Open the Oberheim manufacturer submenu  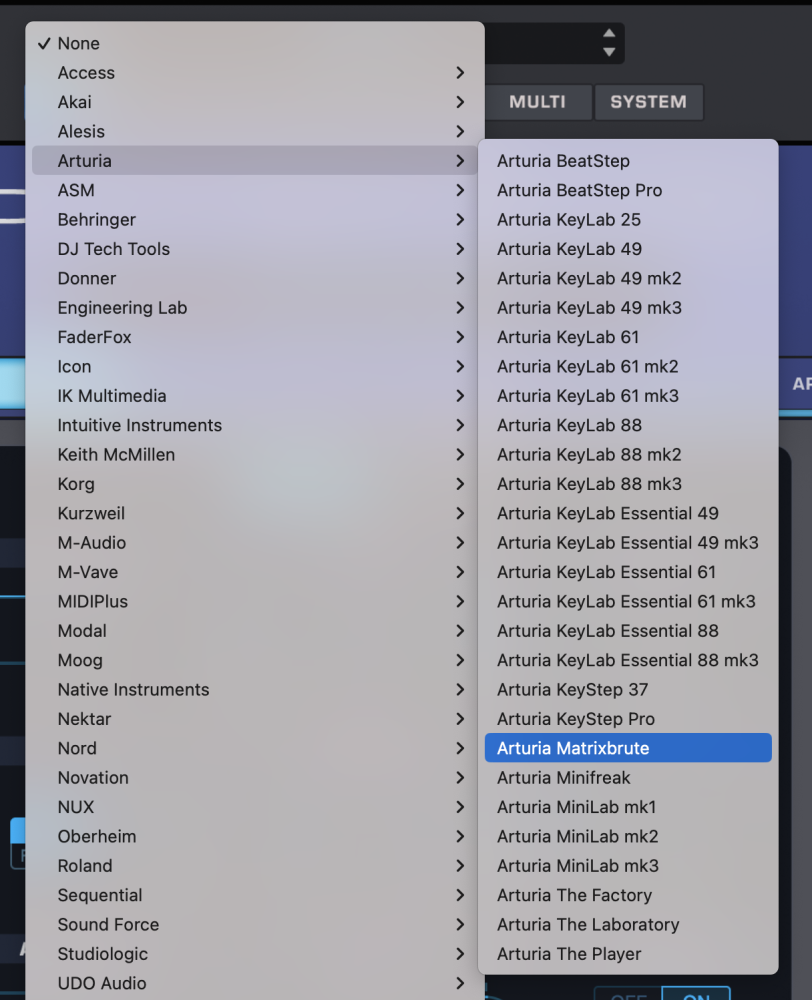[255, 836]
